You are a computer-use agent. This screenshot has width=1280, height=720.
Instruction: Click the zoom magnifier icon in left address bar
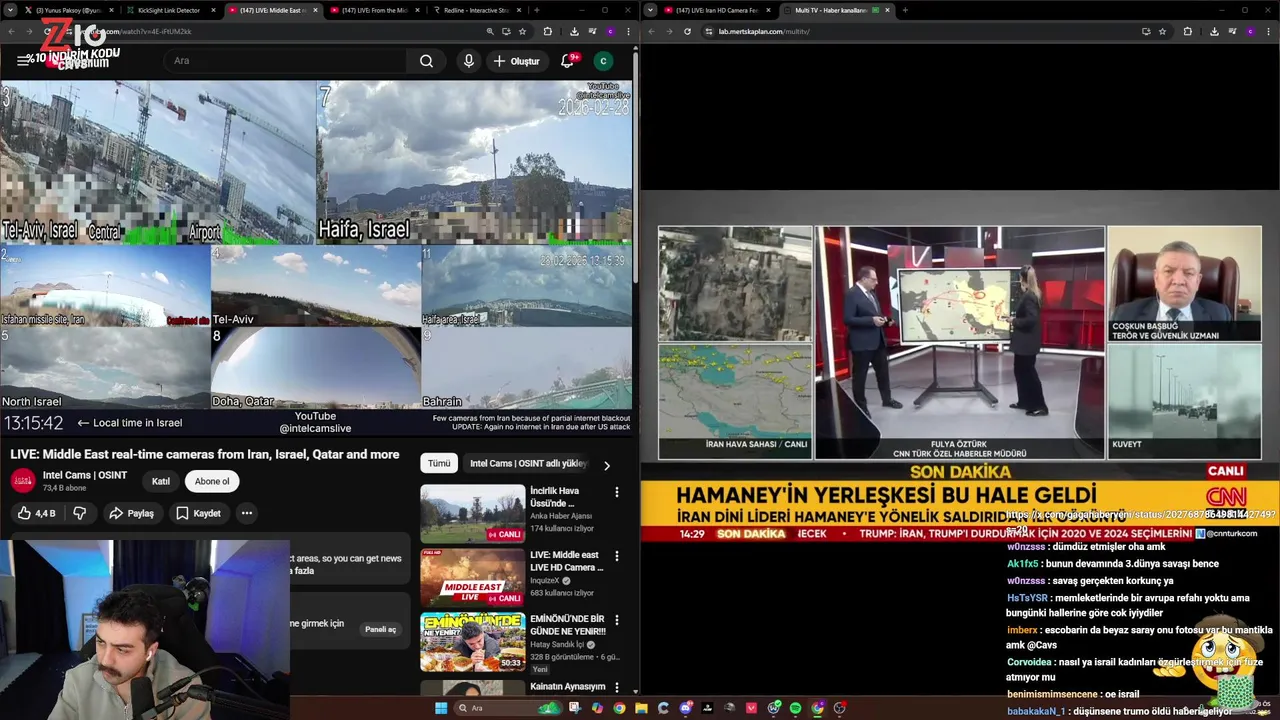pyautogui.click(x=490, y=31)
